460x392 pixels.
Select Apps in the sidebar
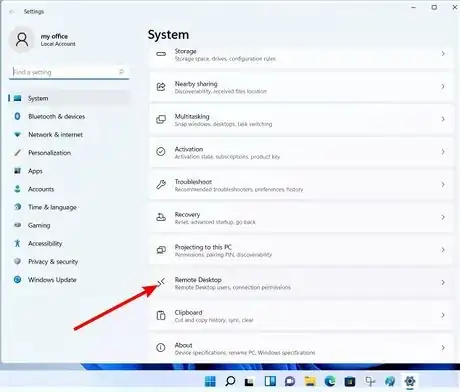pos(69,171)
